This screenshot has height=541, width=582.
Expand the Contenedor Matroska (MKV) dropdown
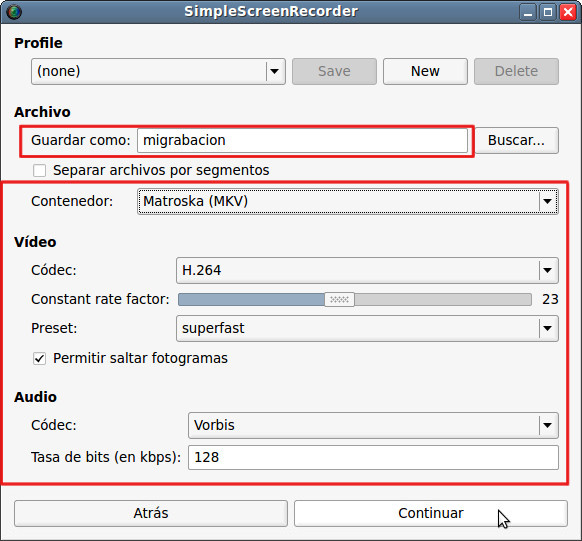(x=348, y=201)
